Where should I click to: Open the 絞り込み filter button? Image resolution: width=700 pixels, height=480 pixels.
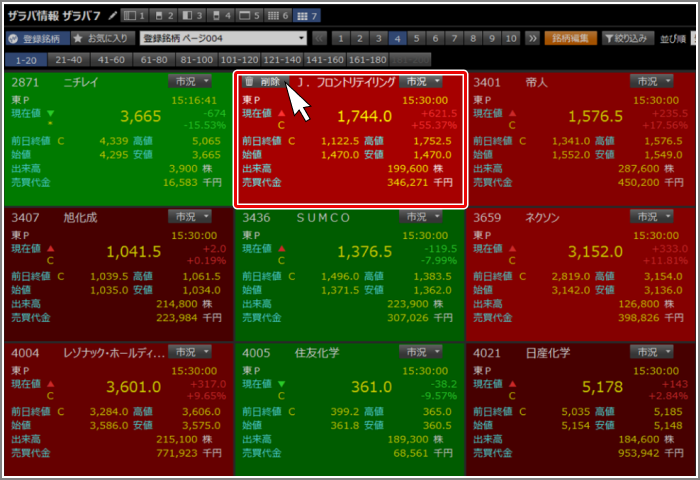[626, 38]
